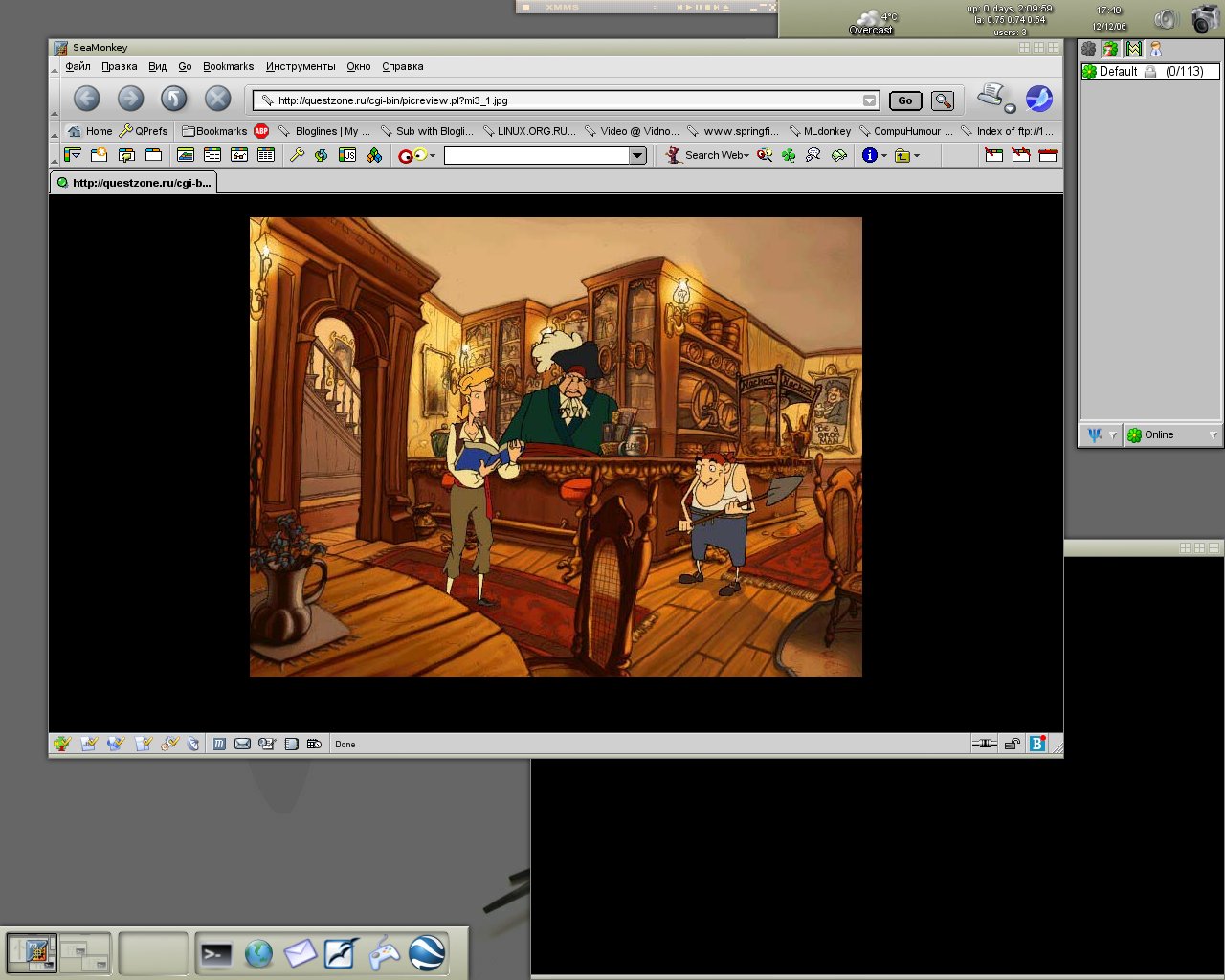This screenshot has height=980, width=1225.
Task: Click the camera screenshot icon in top panel
Action: click(1205, 18)
